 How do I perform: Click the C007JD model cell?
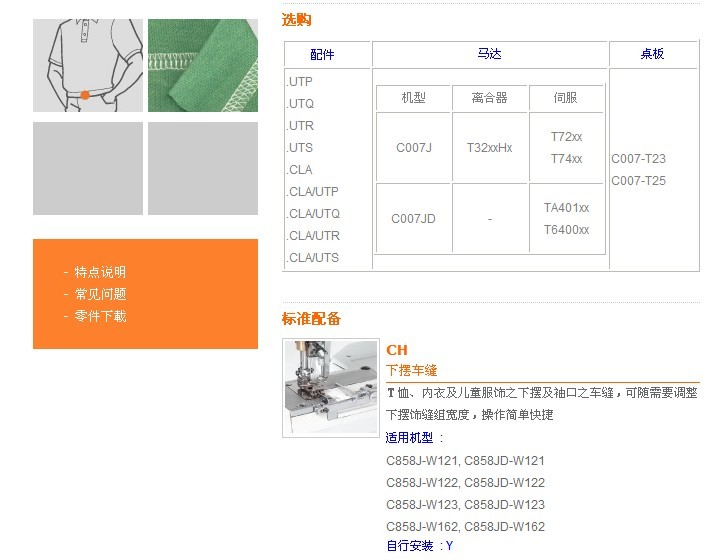414,219
